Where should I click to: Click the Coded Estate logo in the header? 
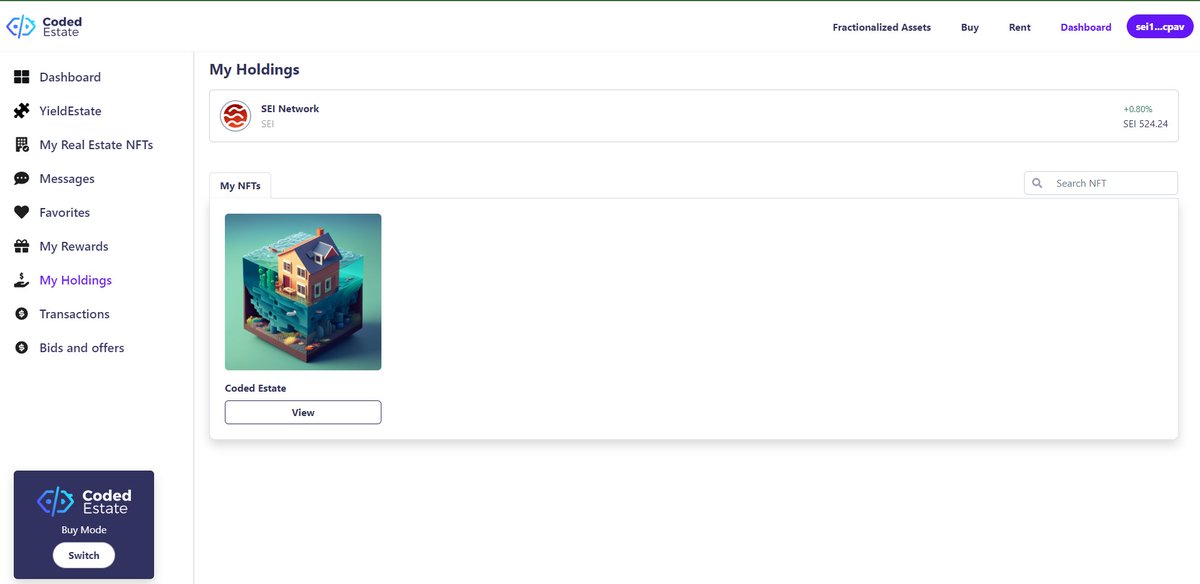click(x=45, y=27)
